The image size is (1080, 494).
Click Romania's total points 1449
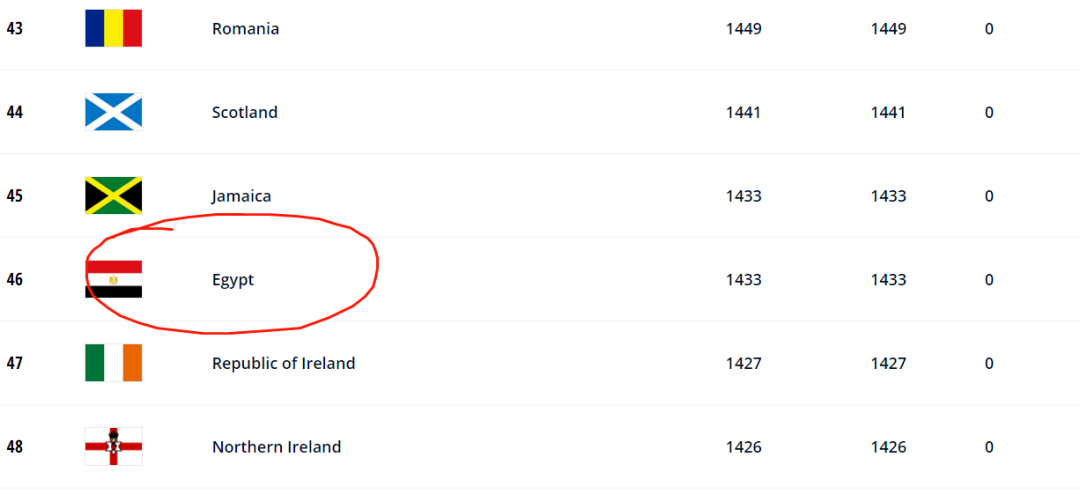point(743,29)
